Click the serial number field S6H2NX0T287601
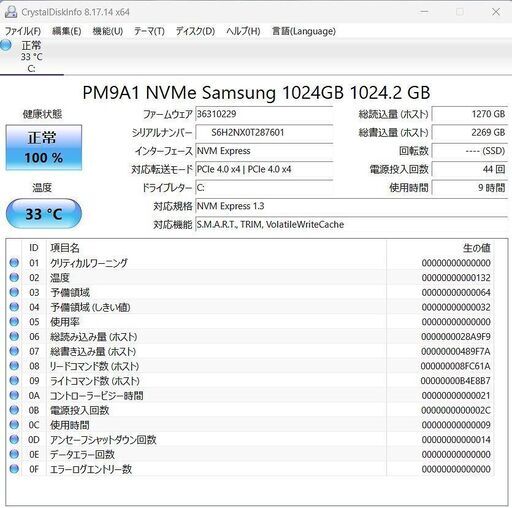The height and width of the screenshot is (508, 512). click(x=264, y=132)
